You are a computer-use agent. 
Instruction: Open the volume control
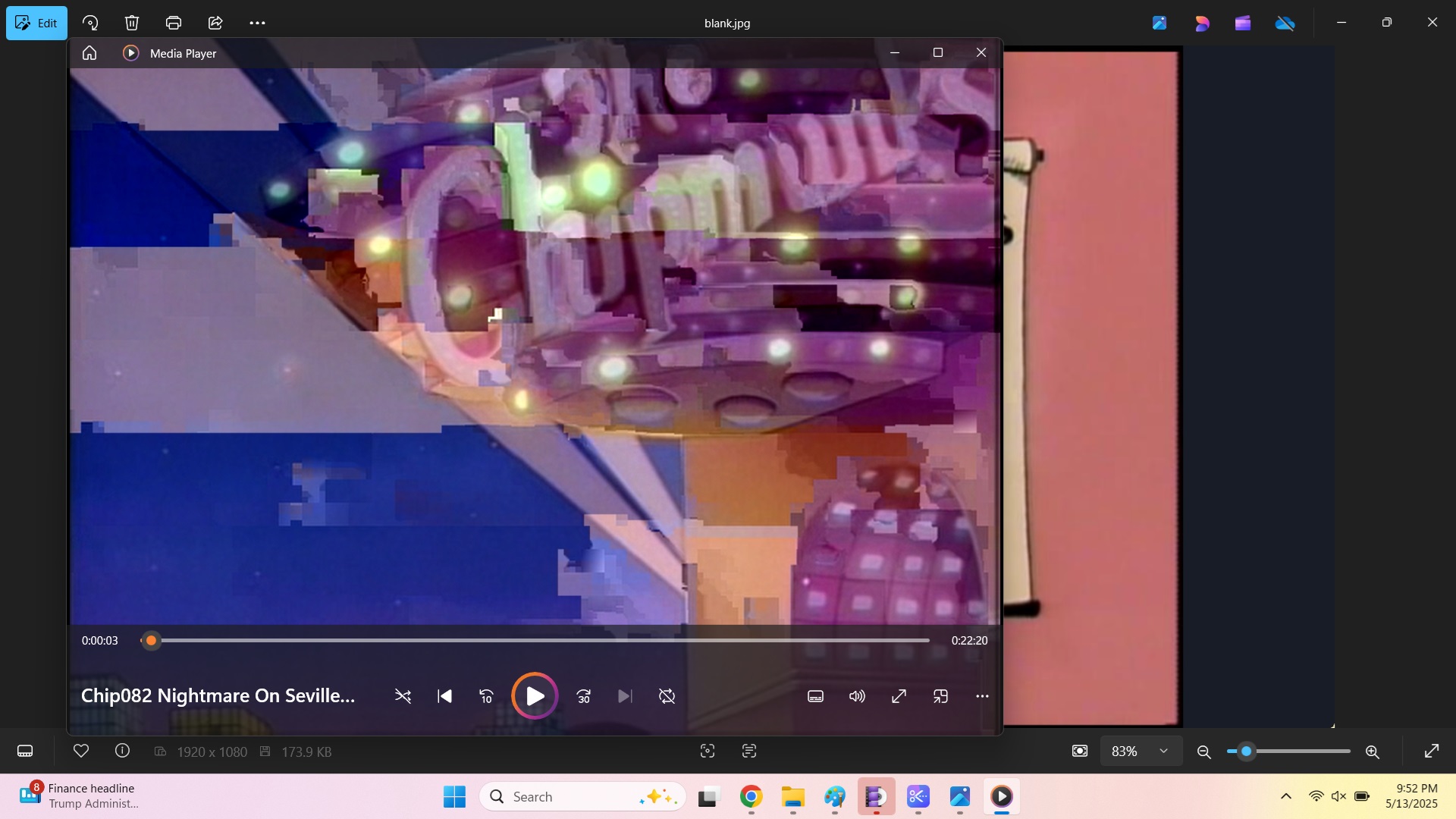click(857, 696)
